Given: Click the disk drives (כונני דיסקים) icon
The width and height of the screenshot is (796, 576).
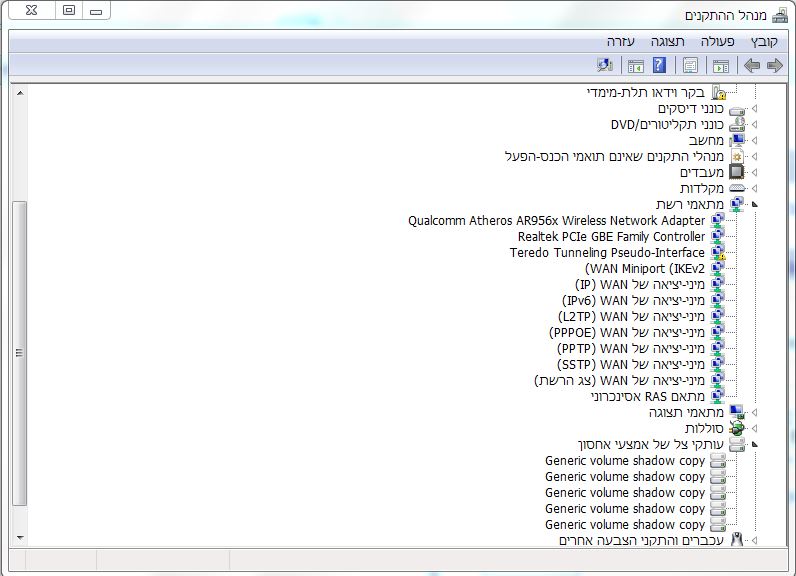Looking at the screenshot, I should [x=737, y=110].
